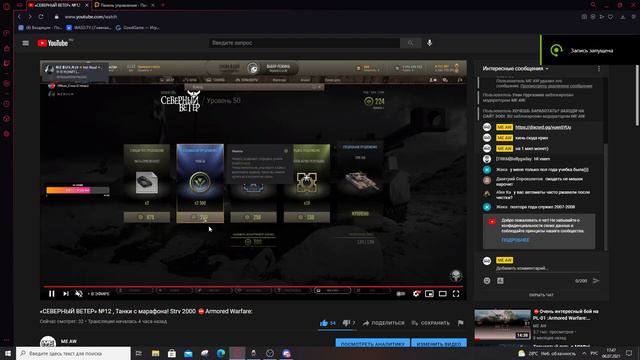This screenshot has width=640, height=360.
Task: Click deleted-message view link in chat
Action: tap(556, 86)
